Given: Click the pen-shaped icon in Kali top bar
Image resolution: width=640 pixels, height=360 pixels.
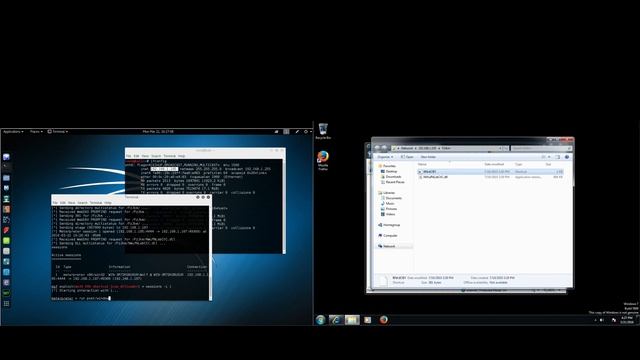Looking at the screenshot, I should click(297, 132).
